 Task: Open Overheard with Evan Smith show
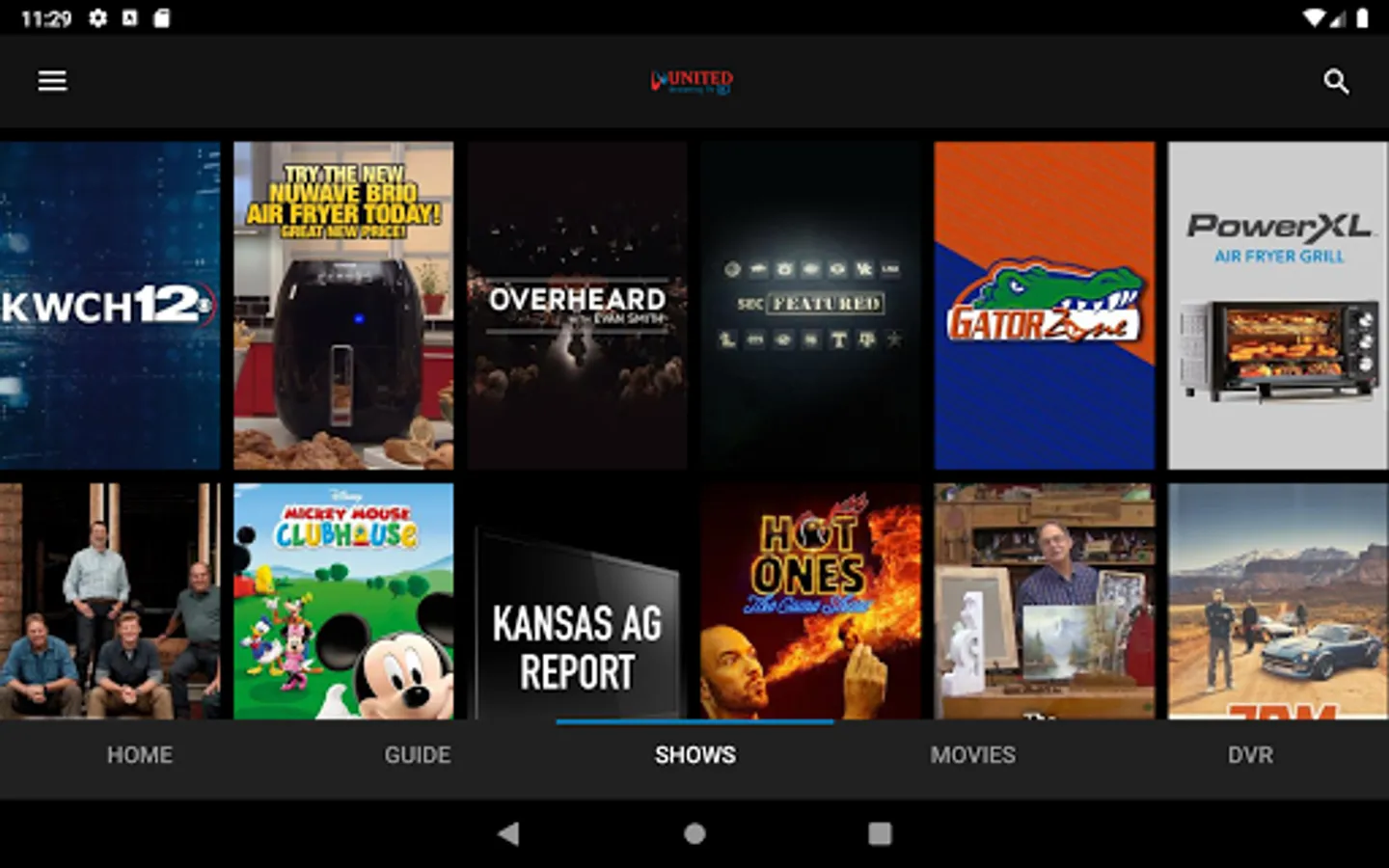click(577, 306)
